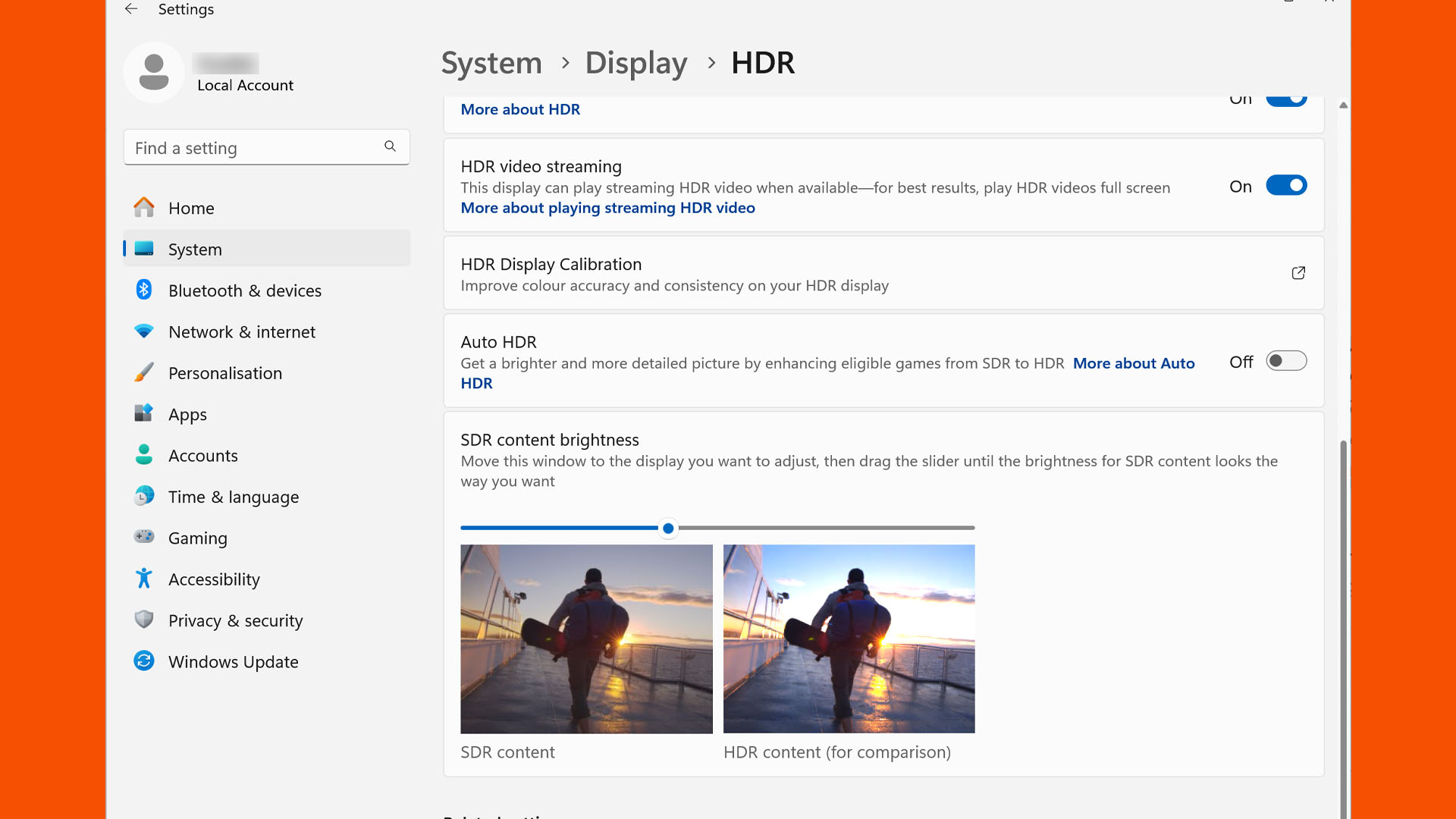1456x819 pixels.
Task: Open HDR Display Calibration external link
Action: [1298, 273]
